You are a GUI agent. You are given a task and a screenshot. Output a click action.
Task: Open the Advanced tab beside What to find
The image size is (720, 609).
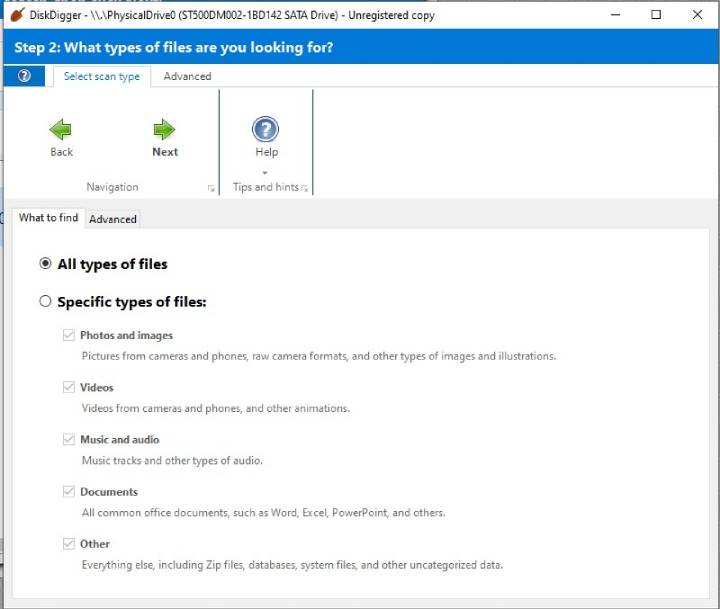point(113,219)
